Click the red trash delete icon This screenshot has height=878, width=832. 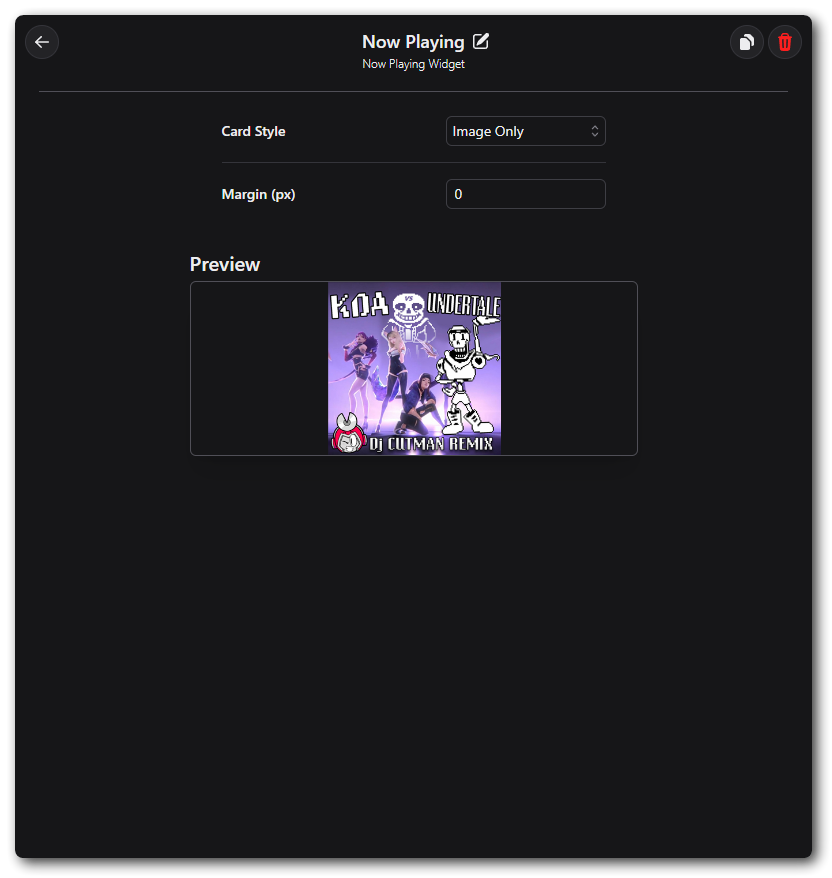pyautogui.click(x=784, y=42)
